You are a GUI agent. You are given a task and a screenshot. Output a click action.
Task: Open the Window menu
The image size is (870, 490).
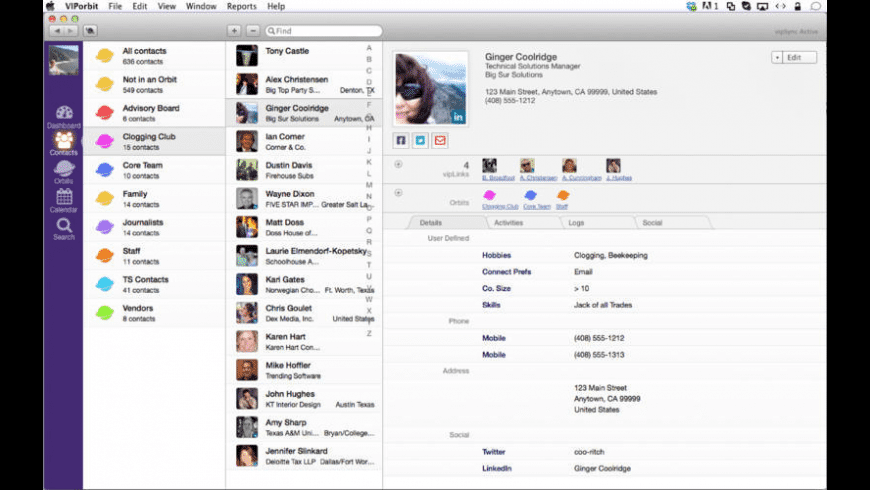(x=201, y=6)
